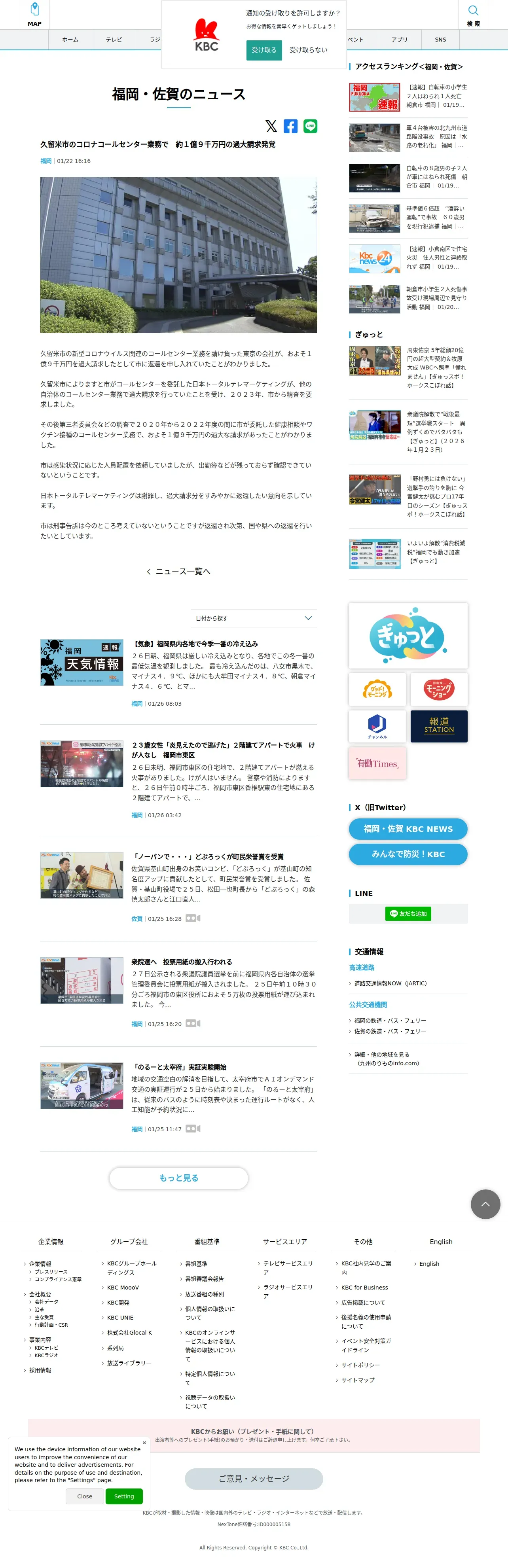The width and height of the screenshot is (508, 1568).
Task: Click footer link KBC for Business
Action: point(364,1288)
